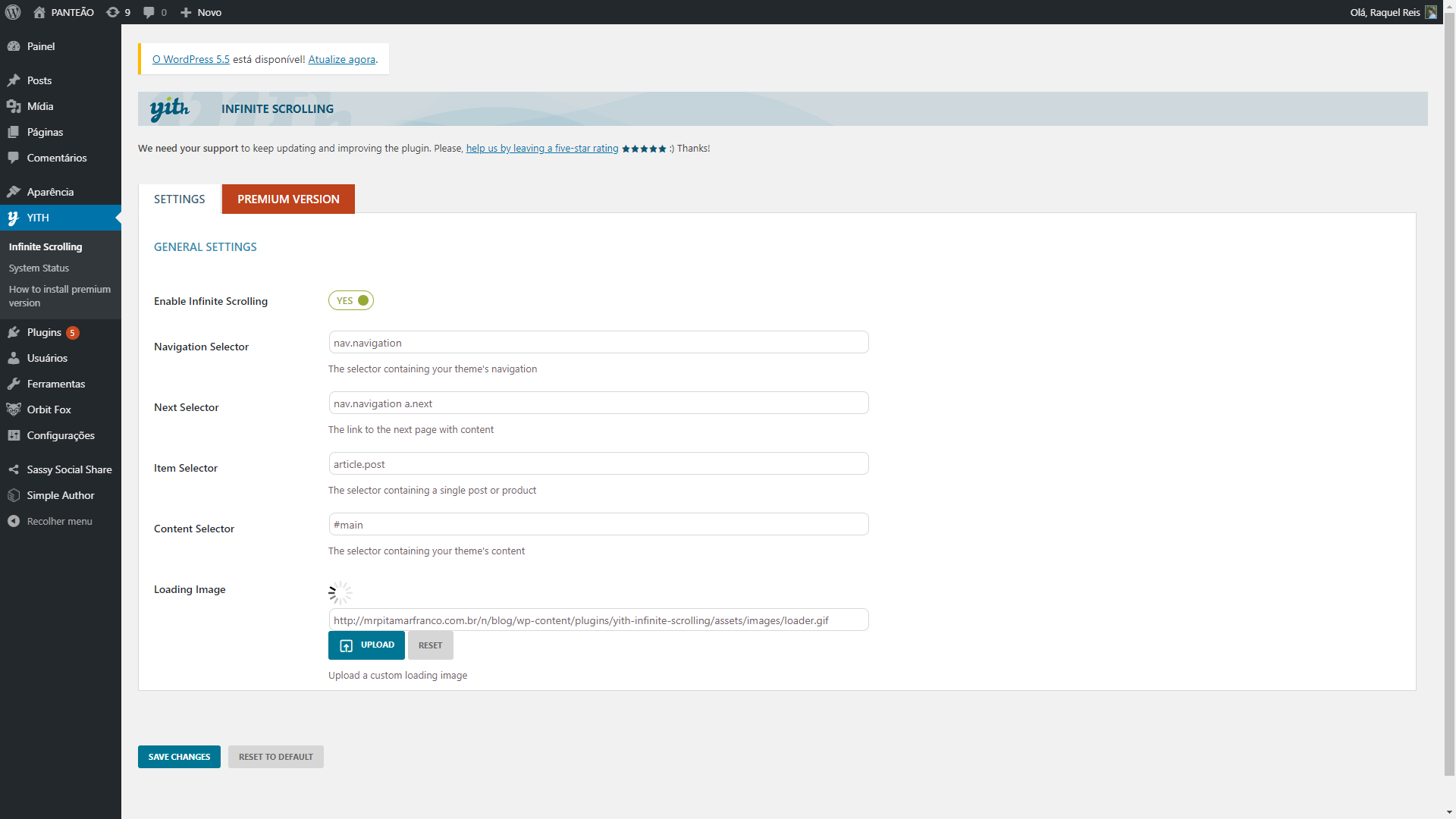Viewport: 1456px width, 819px height.
Task: Open the Posts menu item
Action: pos(61,80)
